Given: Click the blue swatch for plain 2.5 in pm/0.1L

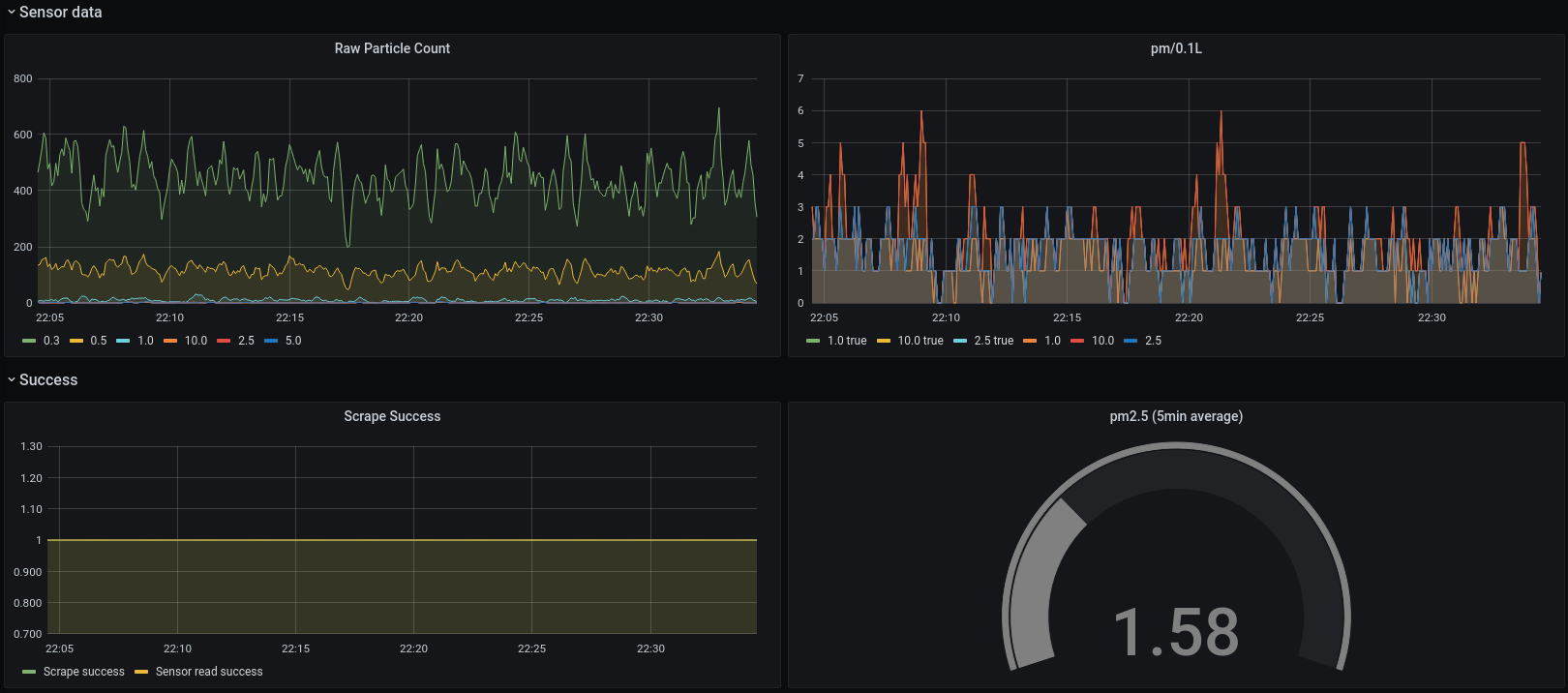Looking at the screenshot, I should pyautogui.click(x=1131, y=341).
